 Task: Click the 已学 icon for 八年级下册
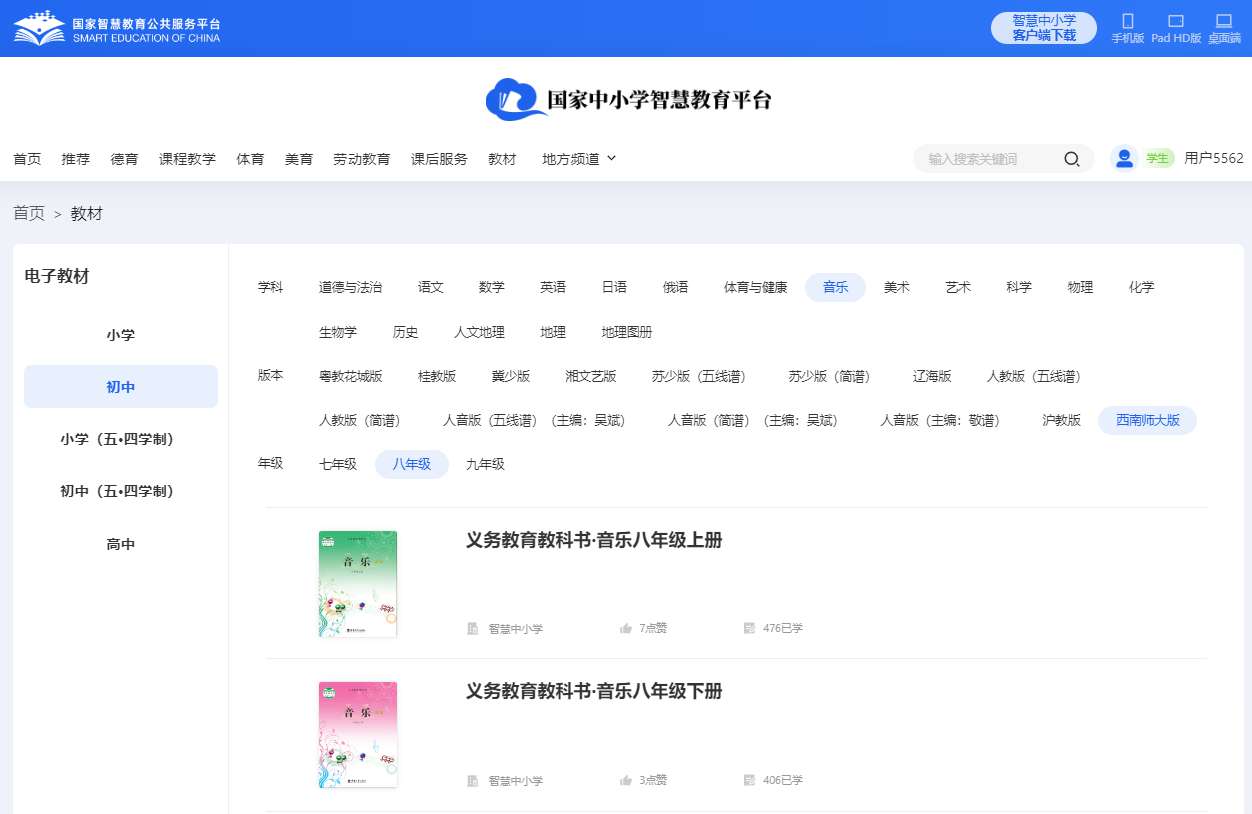click(749, 780)
